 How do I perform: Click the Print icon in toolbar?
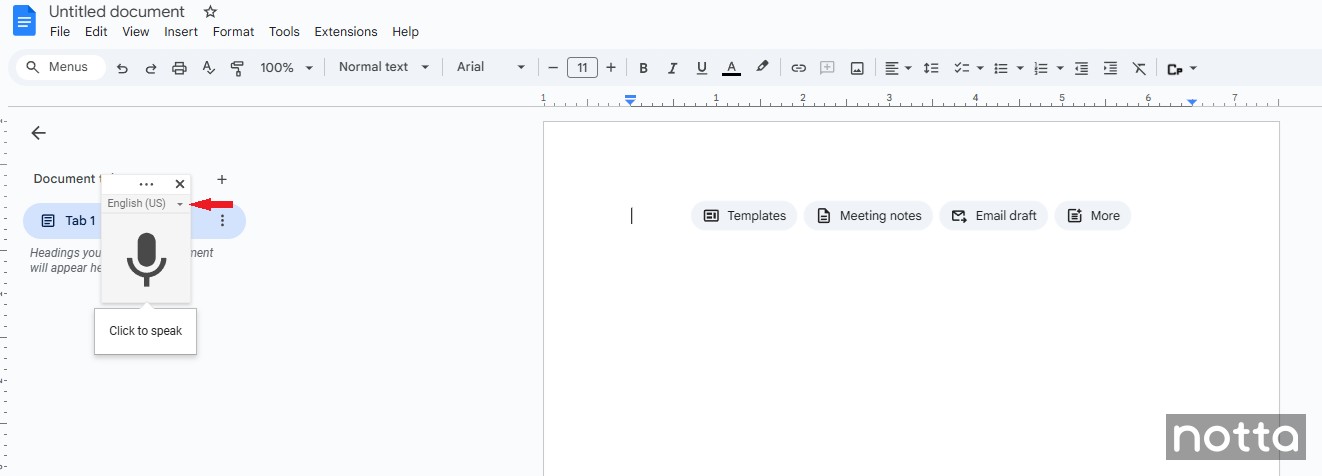click(179, 68)
